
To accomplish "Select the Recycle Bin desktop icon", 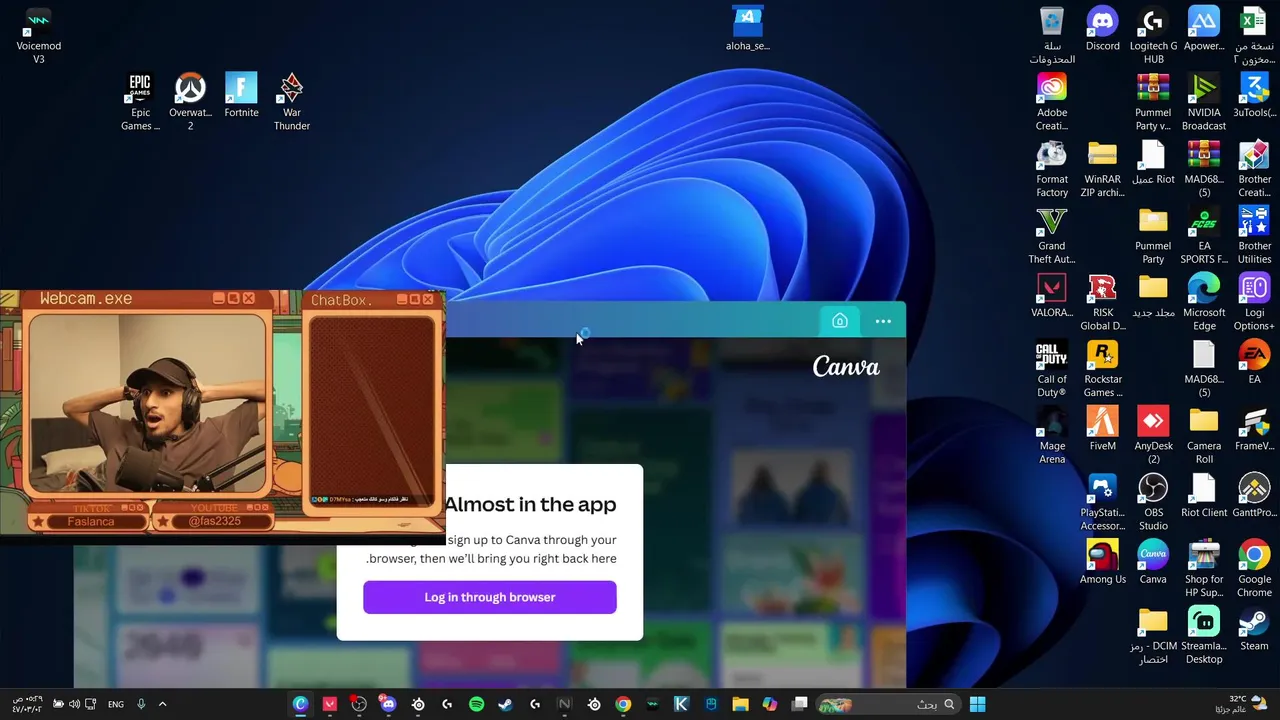I will (x=1052, y=36).
